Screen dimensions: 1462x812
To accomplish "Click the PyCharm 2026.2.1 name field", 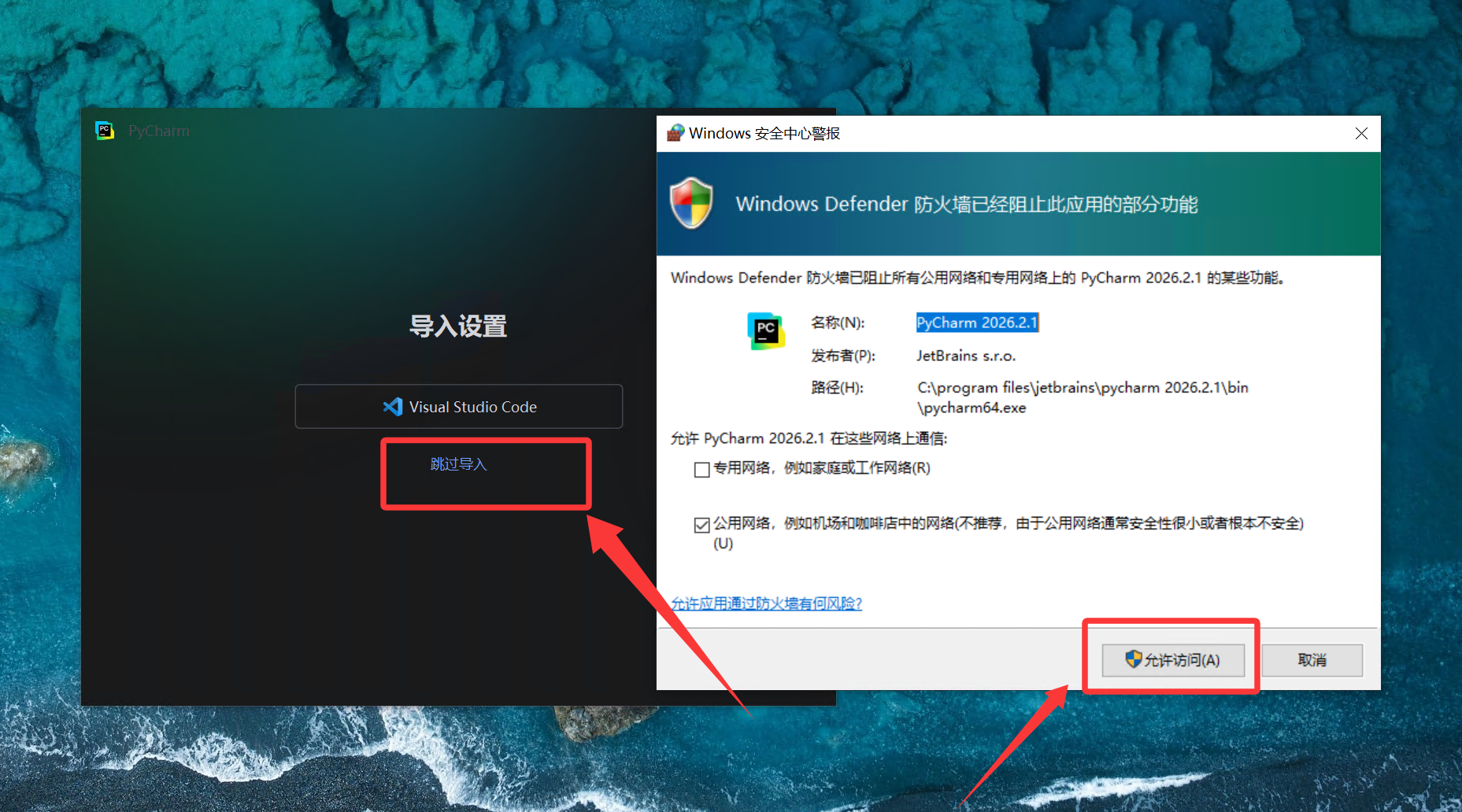I will [977, 323].
